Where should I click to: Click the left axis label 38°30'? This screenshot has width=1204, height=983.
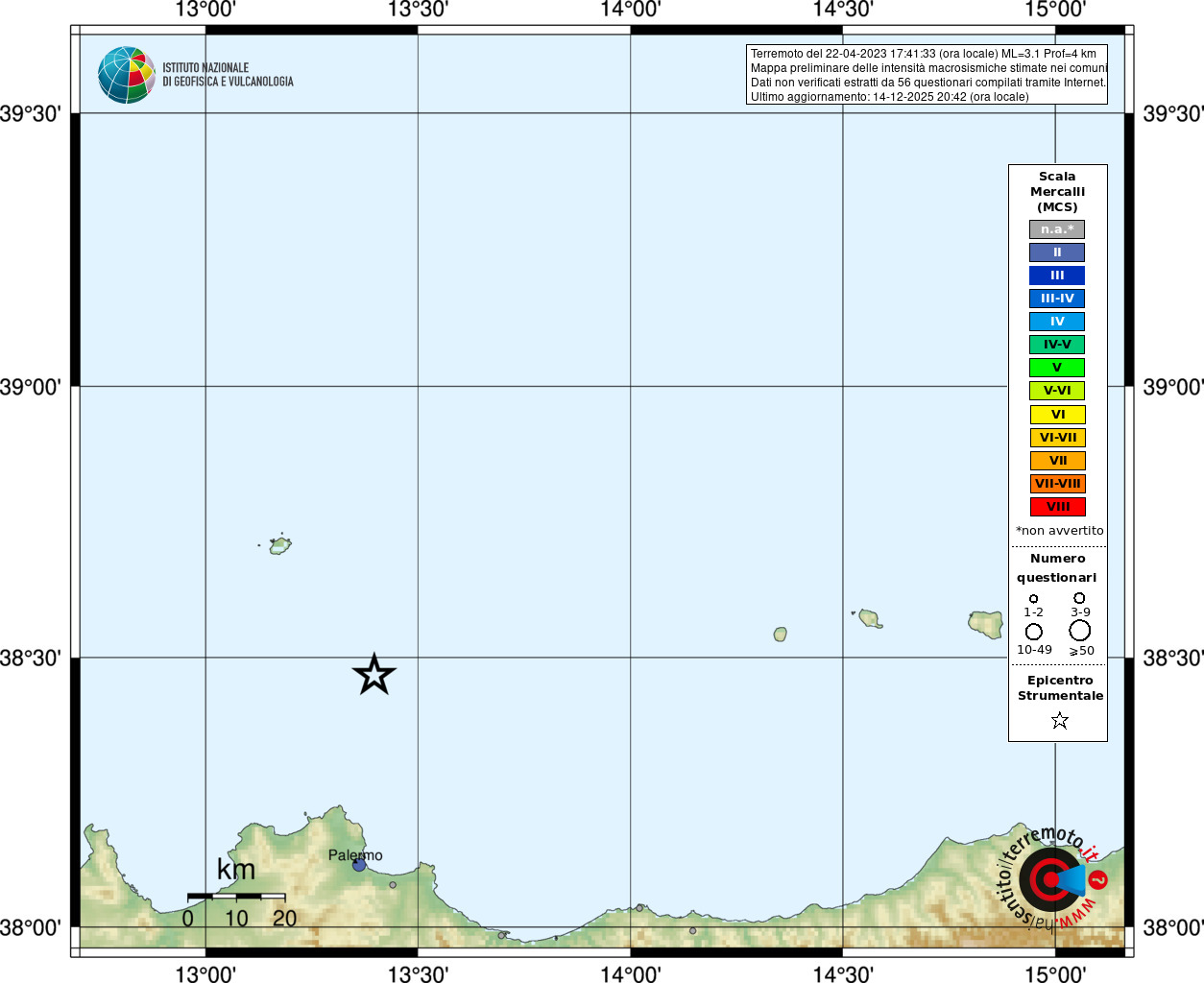point(31,658)
